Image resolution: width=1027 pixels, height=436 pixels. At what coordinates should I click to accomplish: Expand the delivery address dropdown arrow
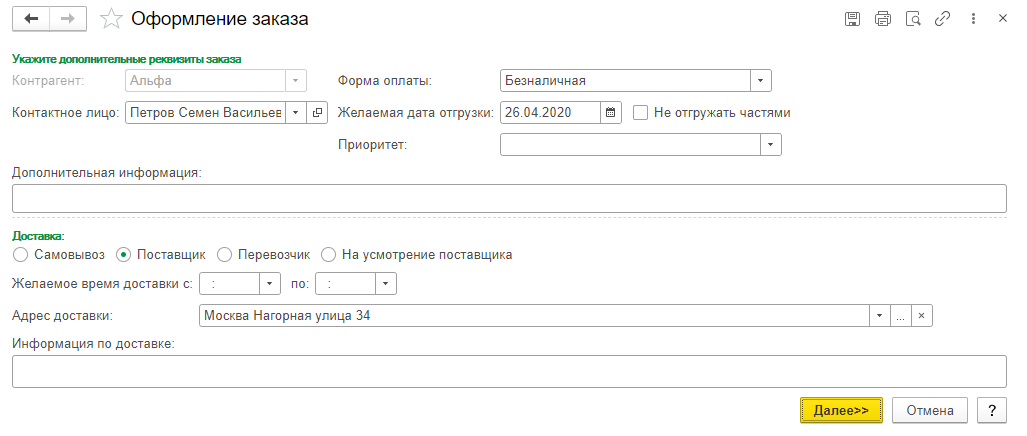(879, 316)
